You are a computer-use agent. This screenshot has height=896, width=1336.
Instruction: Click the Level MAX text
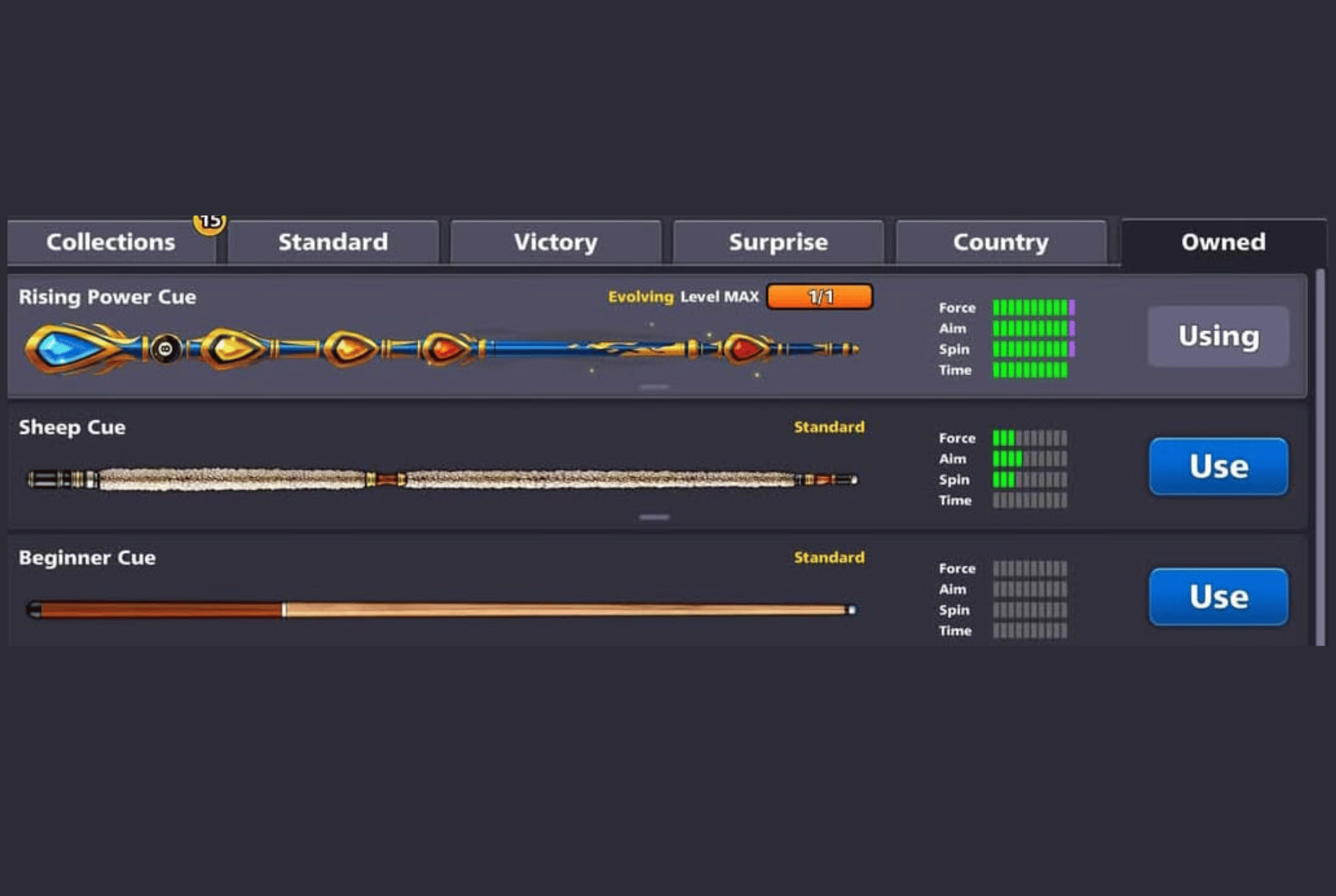(x=719, y=297)
